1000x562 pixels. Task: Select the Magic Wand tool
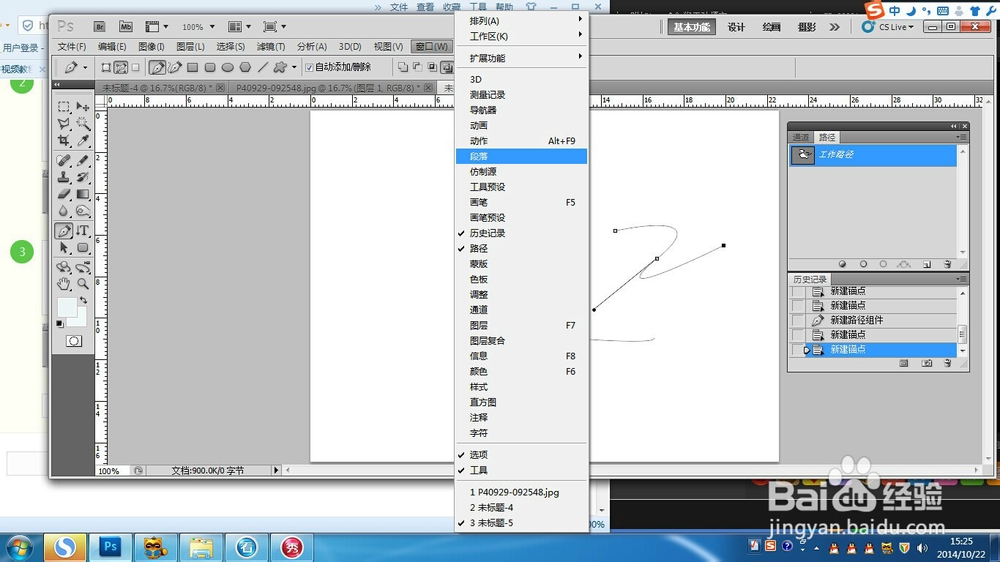point(83,124)
